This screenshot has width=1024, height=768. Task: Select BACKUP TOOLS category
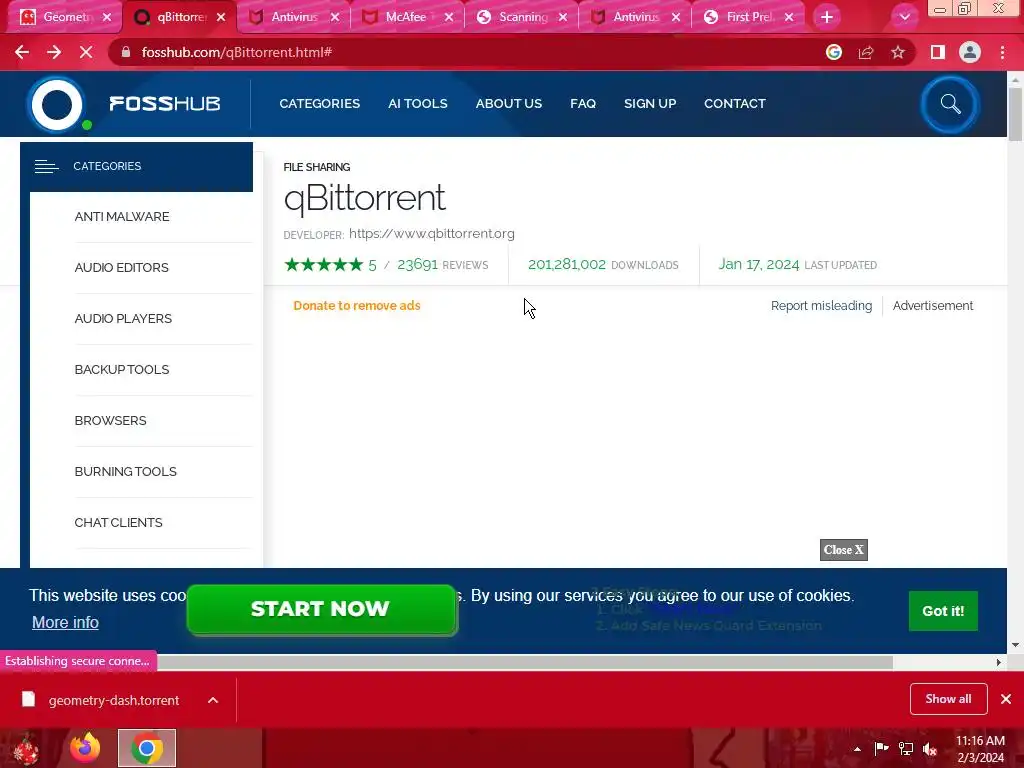pos(122,370)
